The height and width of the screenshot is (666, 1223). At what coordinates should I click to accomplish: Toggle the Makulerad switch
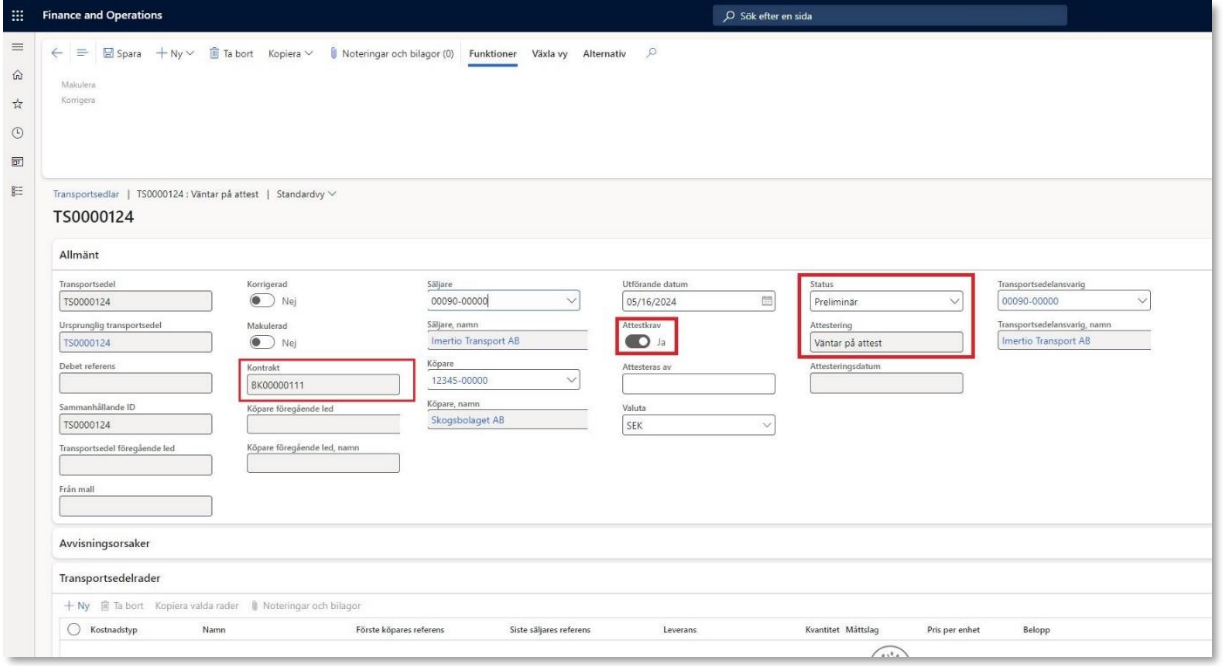261,343
